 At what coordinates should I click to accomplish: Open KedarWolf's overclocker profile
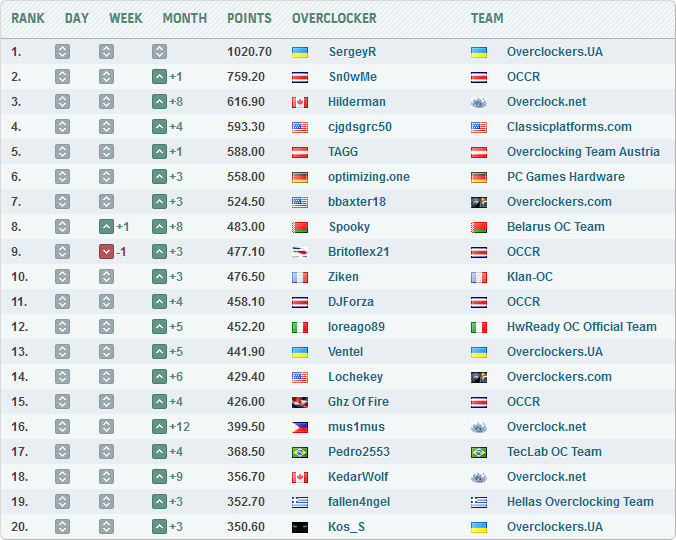pos(358,477)
